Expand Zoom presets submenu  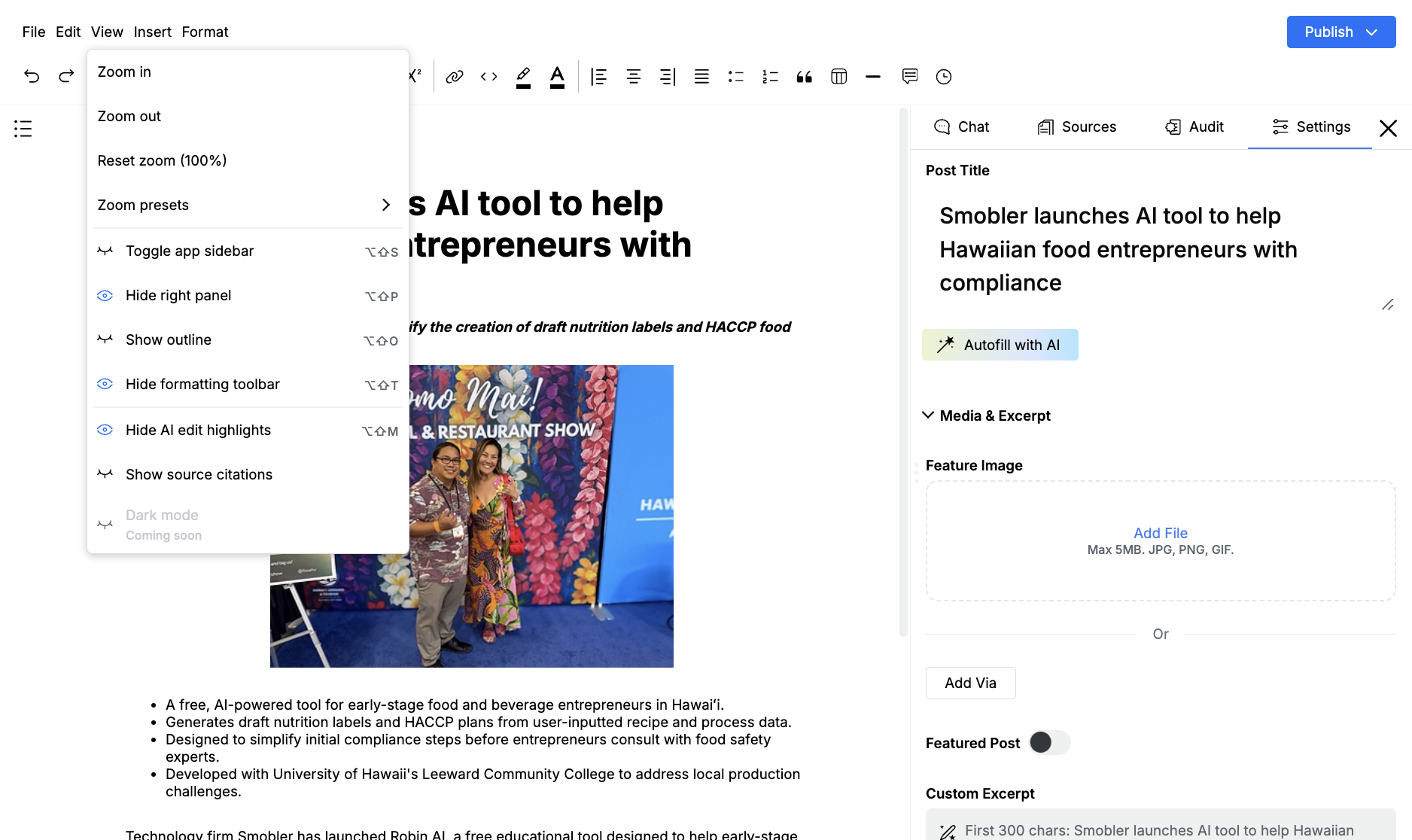click(248, 205)
